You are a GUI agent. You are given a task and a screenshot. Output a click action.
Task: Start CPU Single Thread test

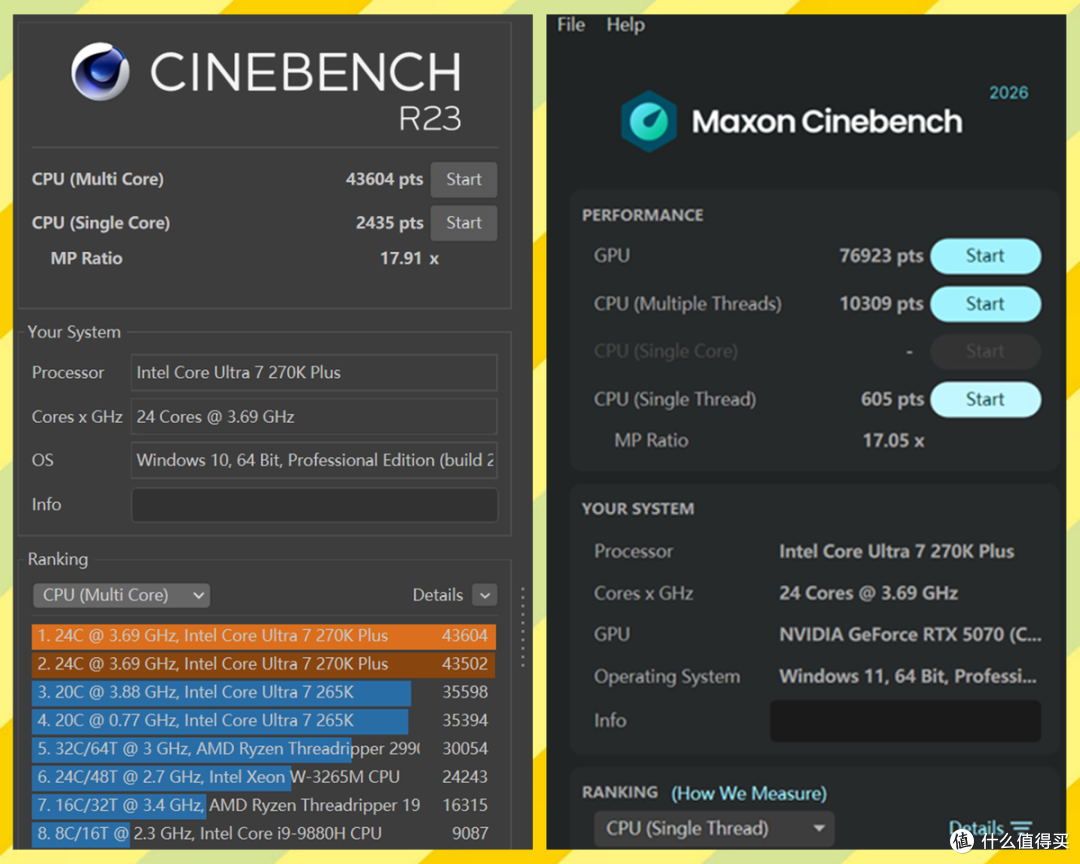pyautogui.click(x=985, y=399)
